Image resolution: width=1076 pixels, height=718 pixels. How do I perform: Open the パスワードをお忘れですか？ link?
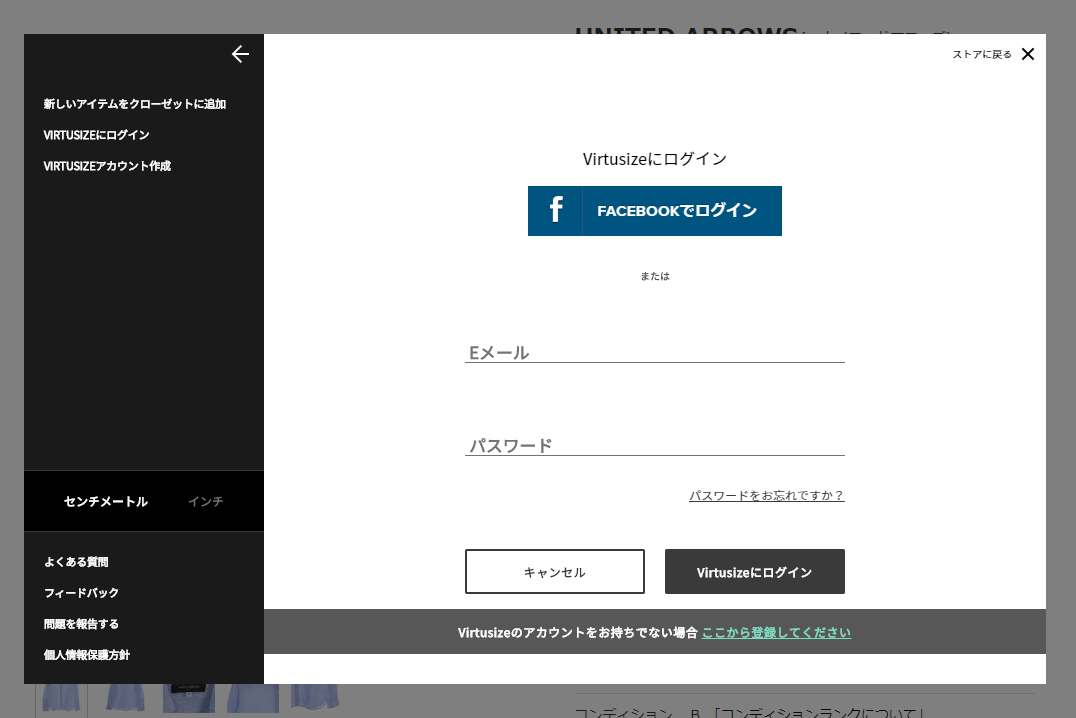(767, 495)
